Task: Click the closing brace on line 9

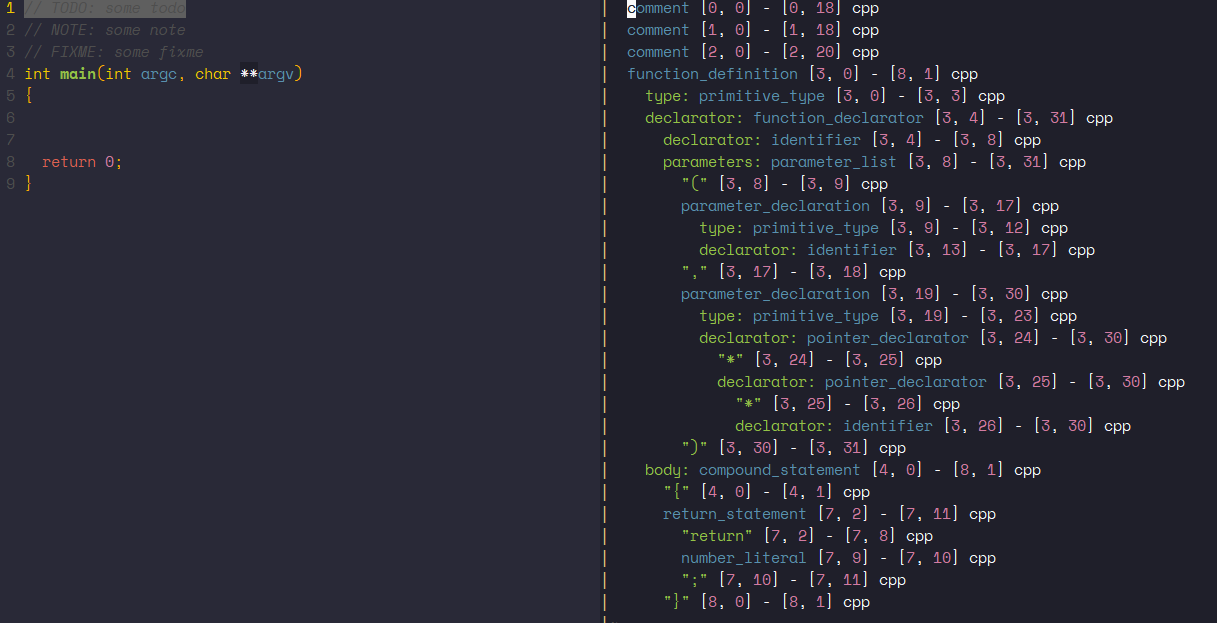Action: (28, 183)
